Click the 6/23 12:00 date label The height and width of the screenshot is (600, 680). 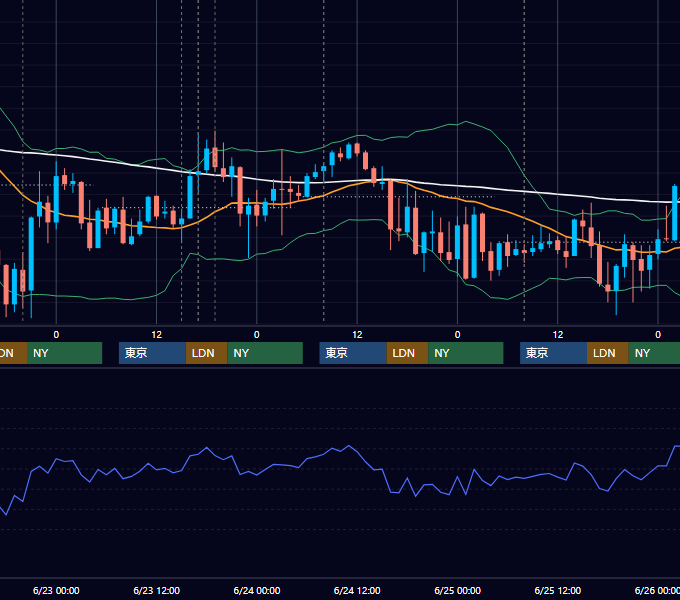tap(157, 590)
